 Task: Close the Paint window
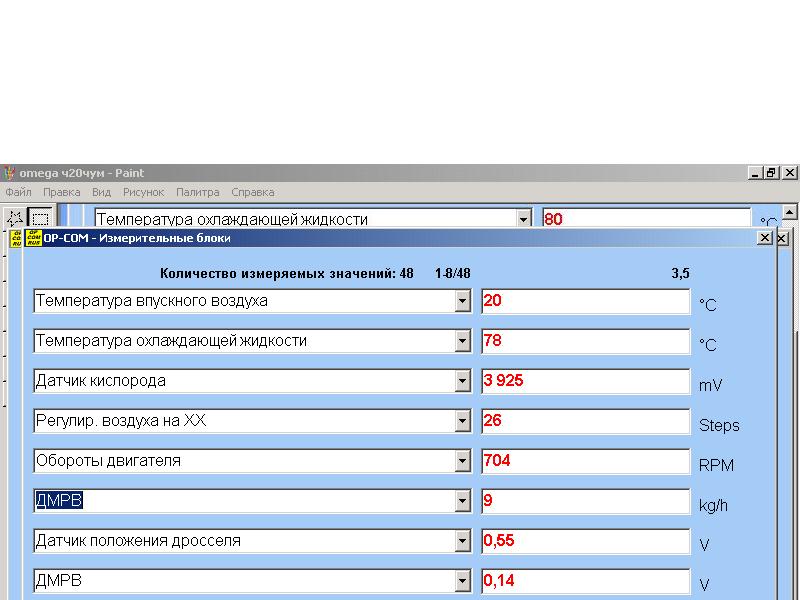click(x=790, y=173)
